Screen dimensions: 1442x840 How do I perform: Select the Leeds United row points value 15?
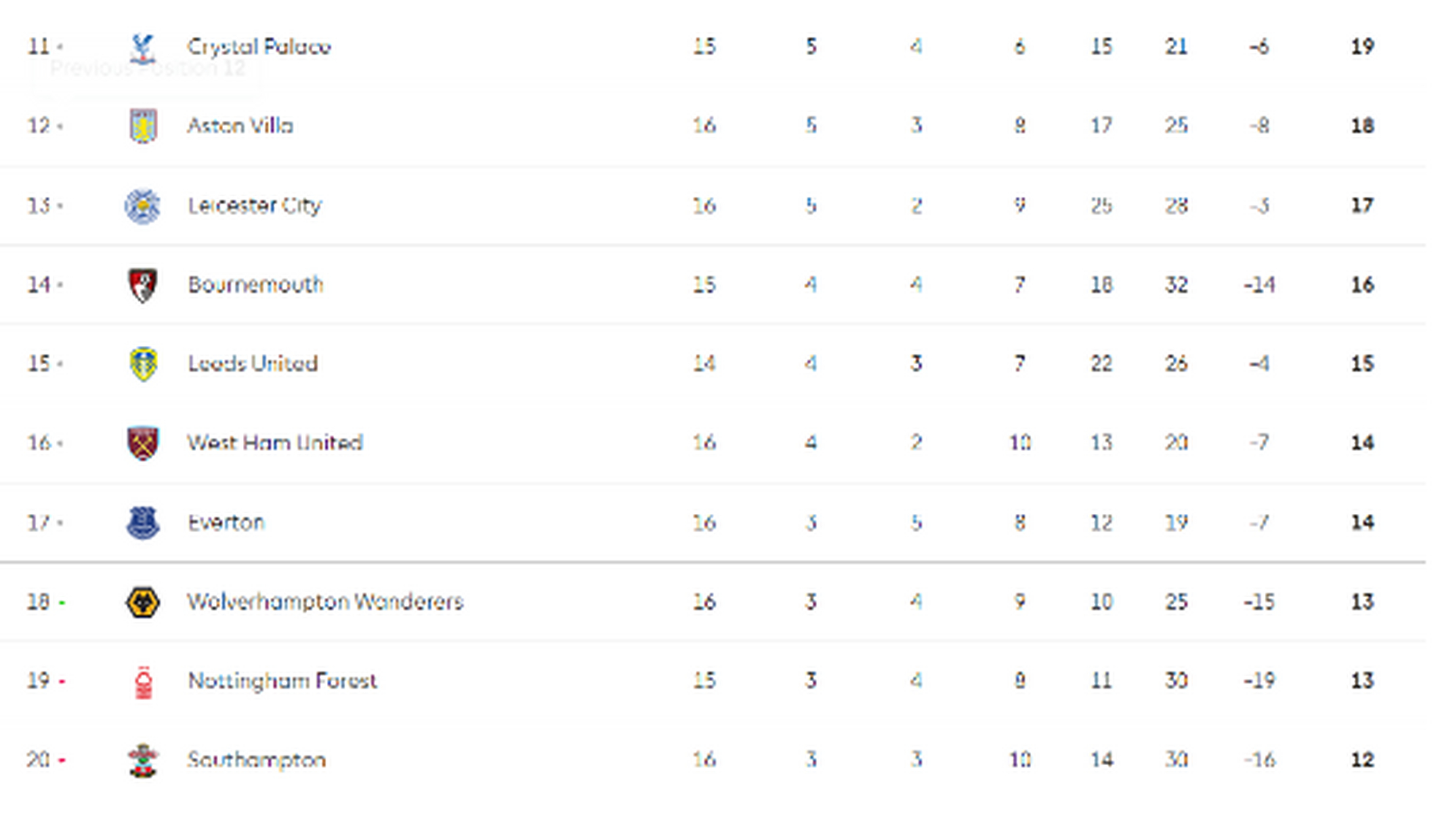(1363, 364)
